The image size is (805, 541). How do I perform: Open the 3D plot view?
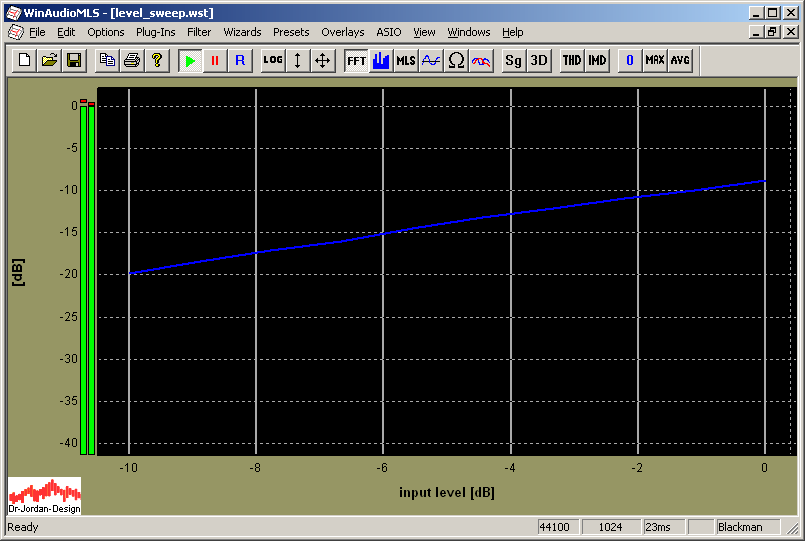539,60
